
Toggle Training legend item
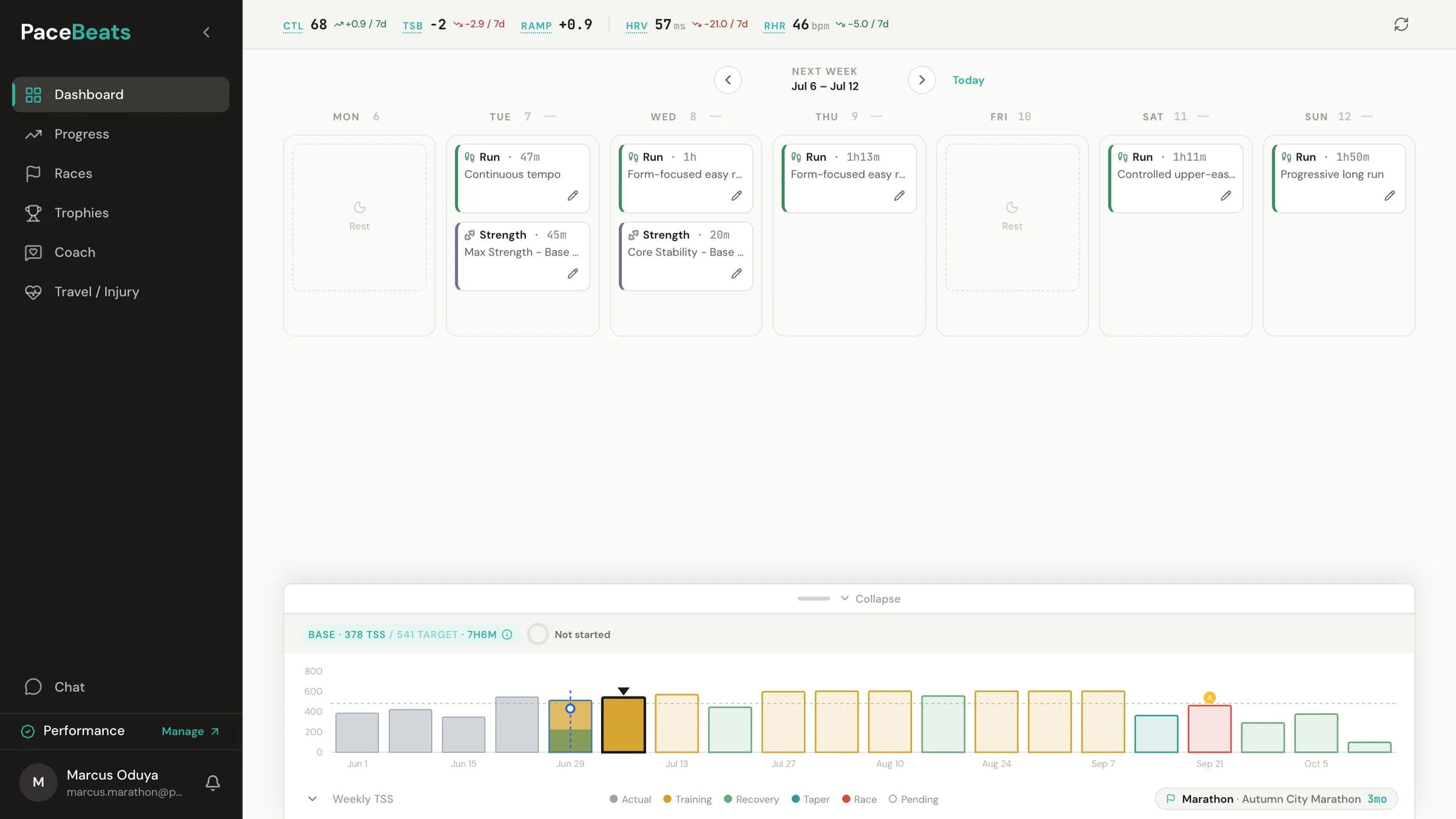click(x=687, y=799)
